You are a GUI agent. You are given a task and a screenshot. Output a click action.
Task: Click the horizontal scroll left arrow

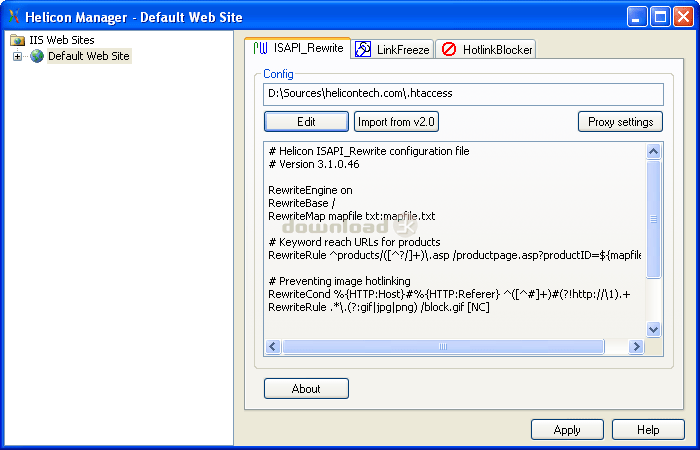273,346
